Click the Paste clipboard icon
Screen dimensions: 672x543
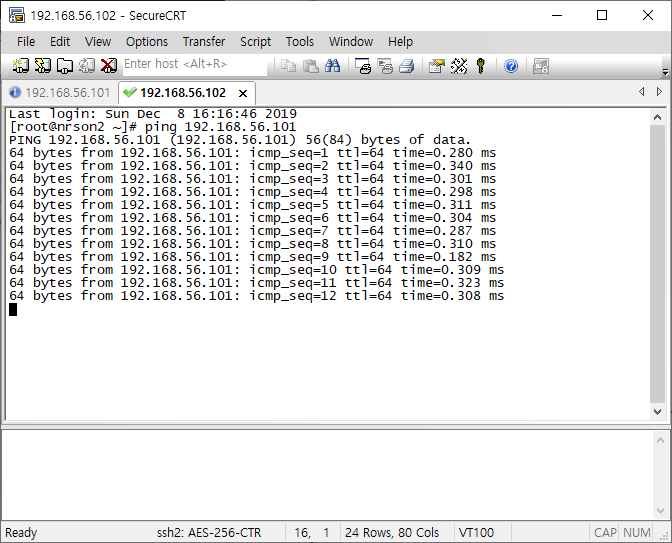pyautogui.click(x=310, y=66)
